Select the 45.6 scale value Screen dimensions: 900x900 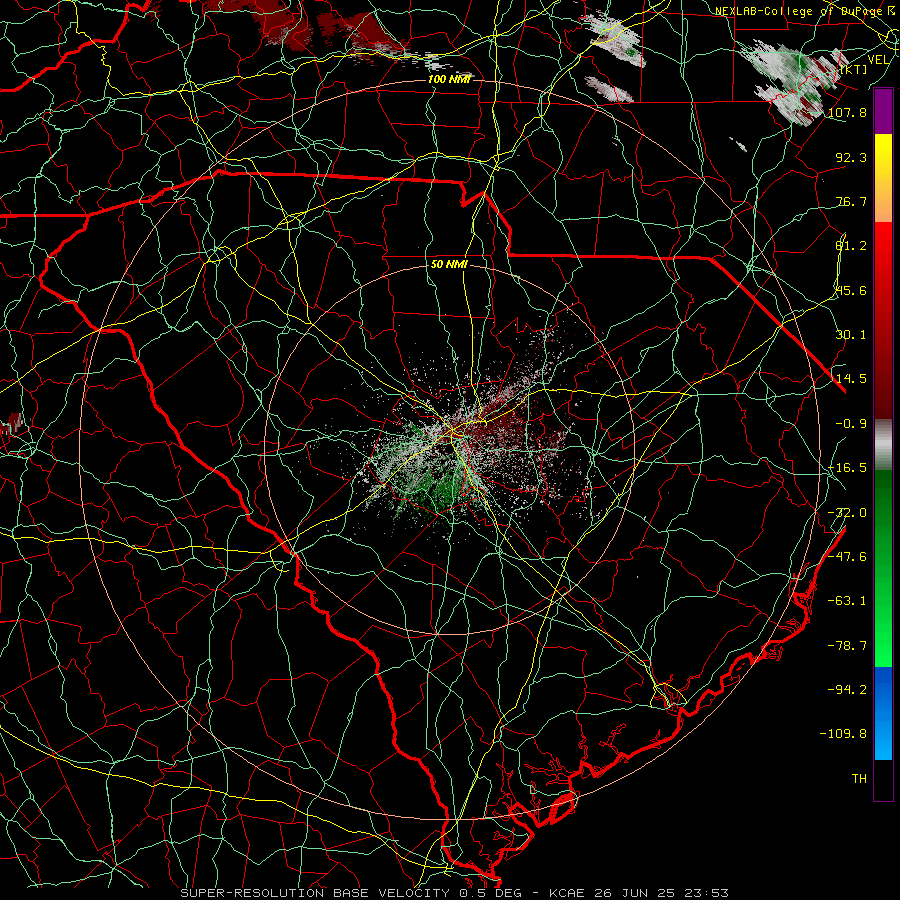point(851,290)
